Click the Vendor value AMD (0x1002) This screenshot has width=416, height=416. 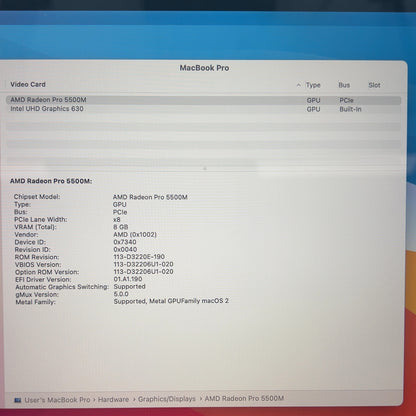tap(135, 235)
